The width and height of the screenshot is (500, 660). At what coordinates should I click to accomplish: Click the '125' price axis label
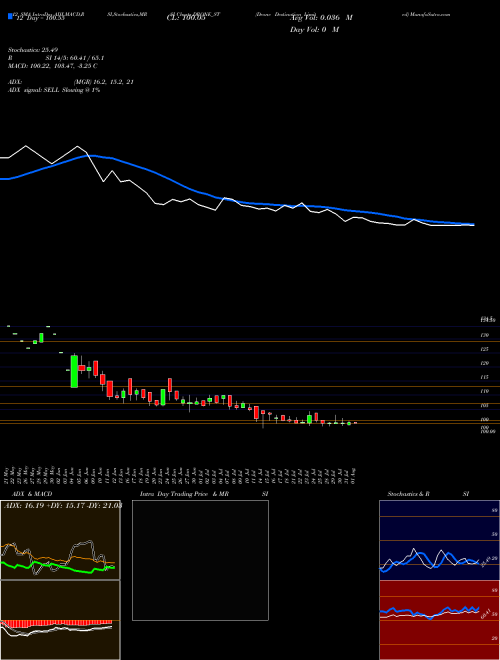click(485, 349)
